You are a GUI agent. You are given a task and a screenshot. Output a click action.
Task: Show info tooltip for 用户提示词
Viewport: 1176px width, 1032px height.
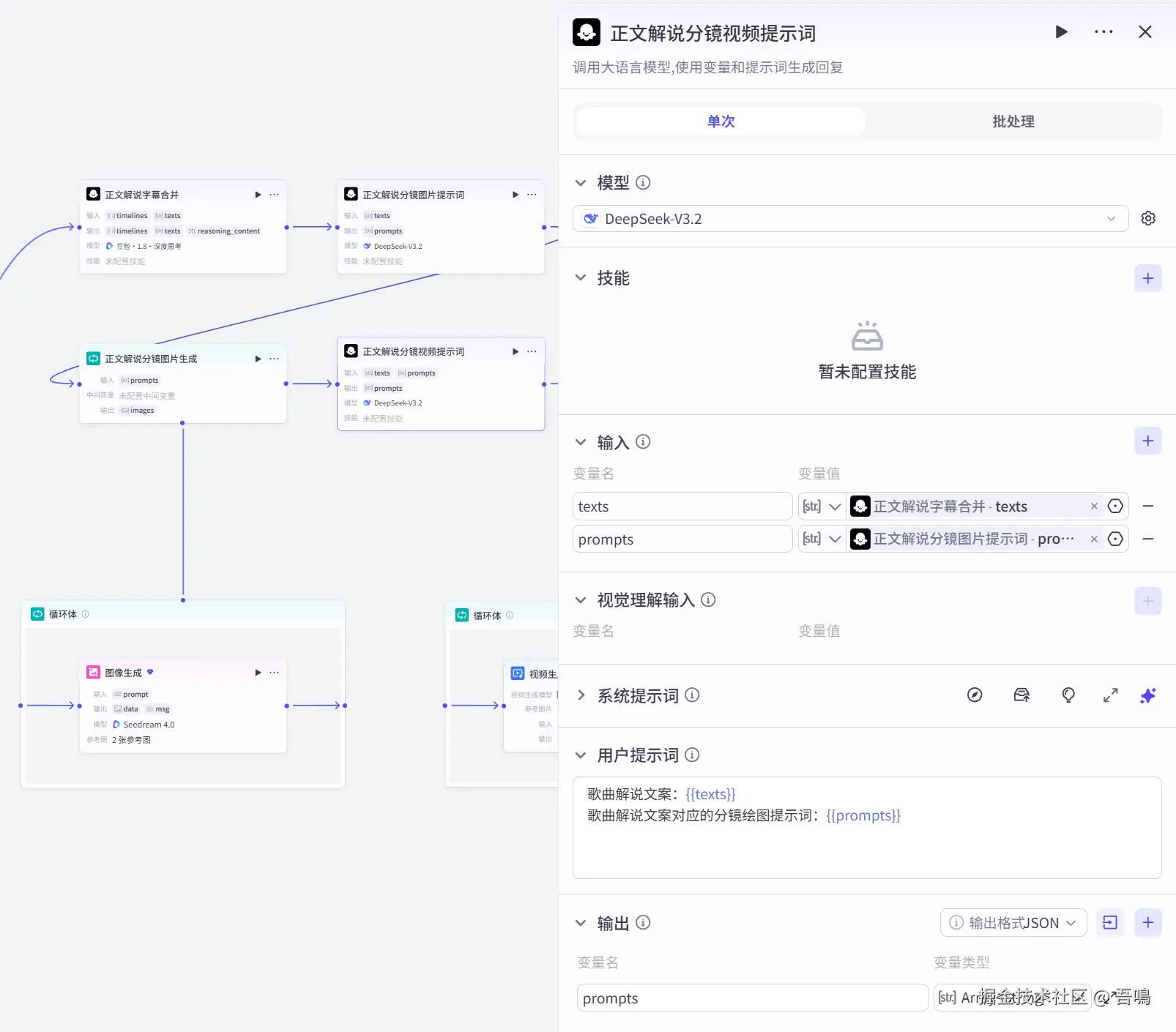click(692, 755)
